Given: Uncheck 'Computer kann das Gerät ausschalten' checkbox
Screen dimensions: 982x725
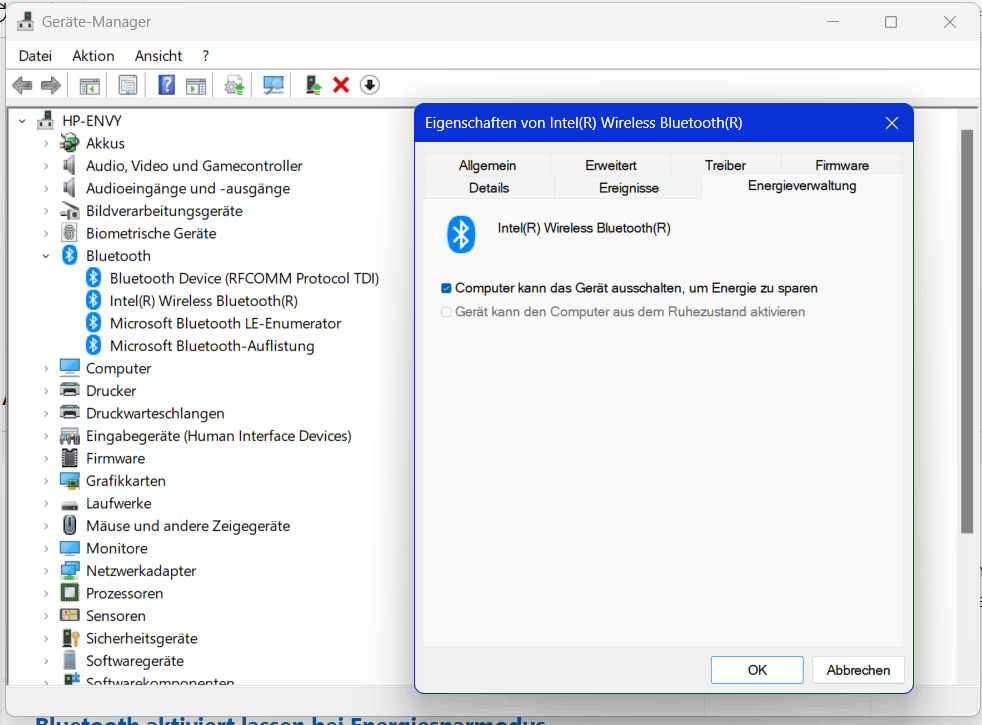Looking at the screenshot, I should click(446, 288).
